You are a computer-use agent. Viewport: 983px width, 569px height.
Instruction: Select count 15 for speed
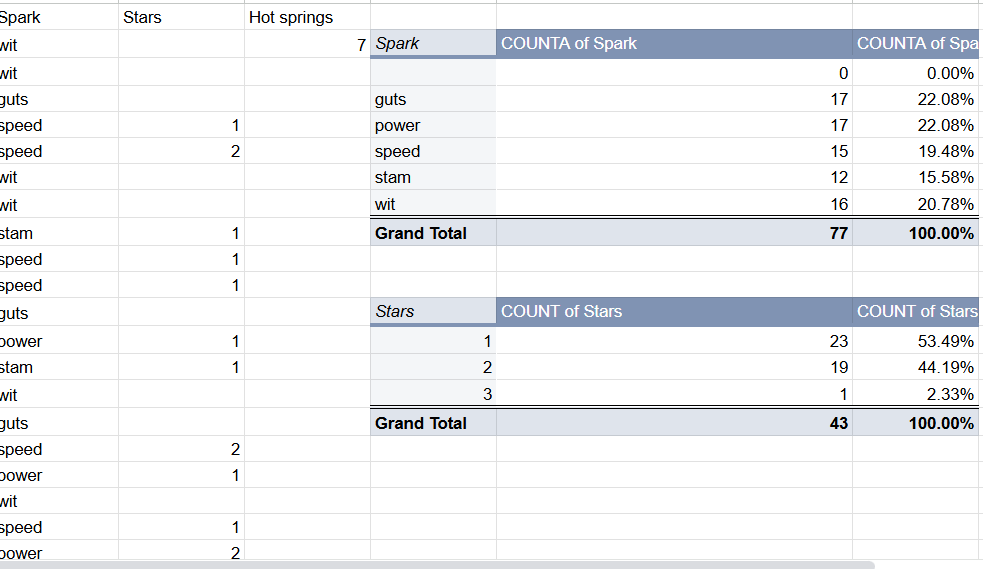pos(674,151)
